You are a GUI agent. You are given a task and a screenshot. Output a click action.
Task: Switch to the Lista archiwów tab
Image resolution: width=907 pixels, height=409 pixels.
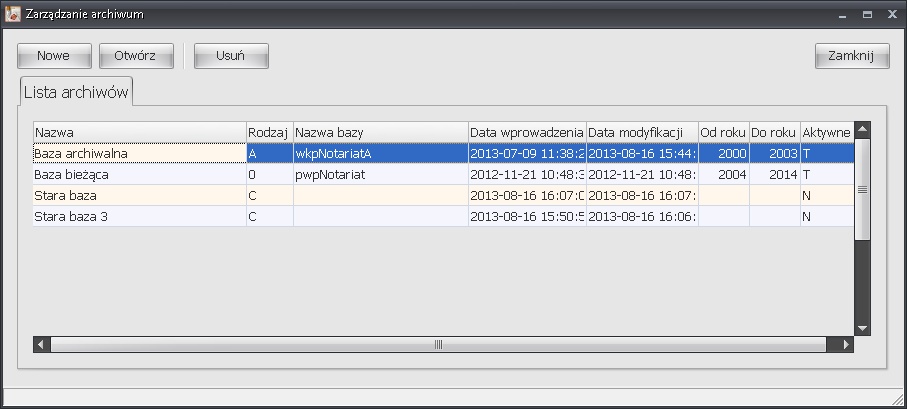77,91
